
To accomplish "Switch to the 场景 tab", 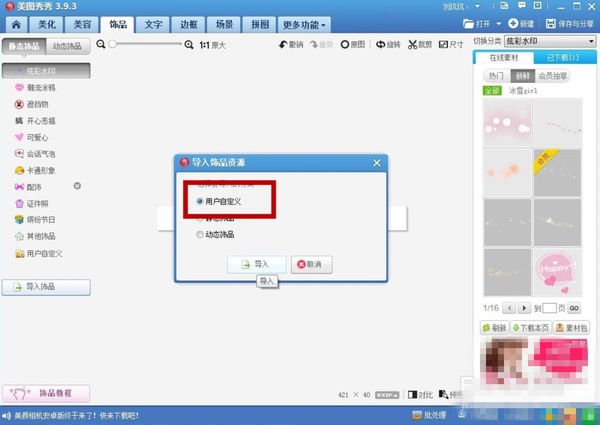I will point(224,25).
